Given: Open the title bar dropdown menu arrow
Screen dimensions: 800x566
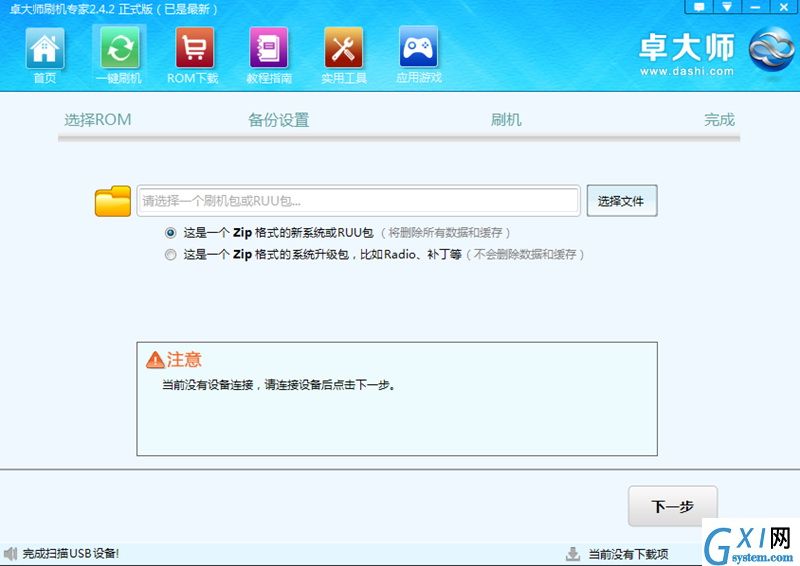Looking at the screenshot, I should 727,7.
